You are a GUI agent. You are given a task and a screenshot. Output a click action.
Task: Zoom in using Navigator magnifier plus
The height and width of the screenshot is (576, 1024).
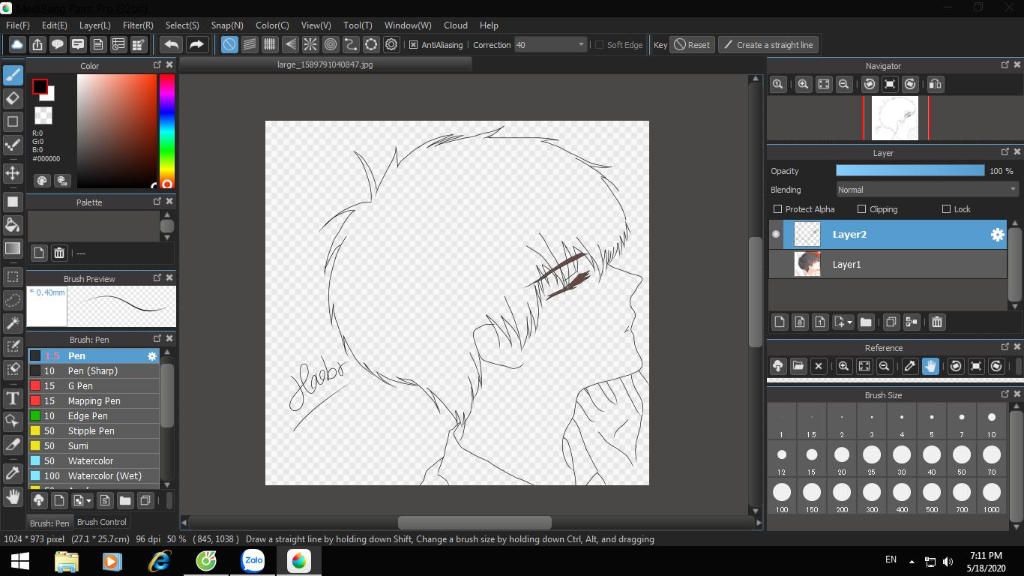pyautogui.click(x=803, y=84)
